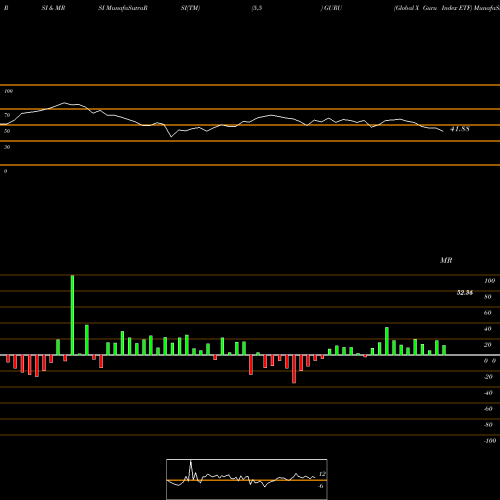The width and height of the screenshot is (500, 500).
Task: Click the longest red bar in the MR histogram
Action: click(x=294, y=369)
